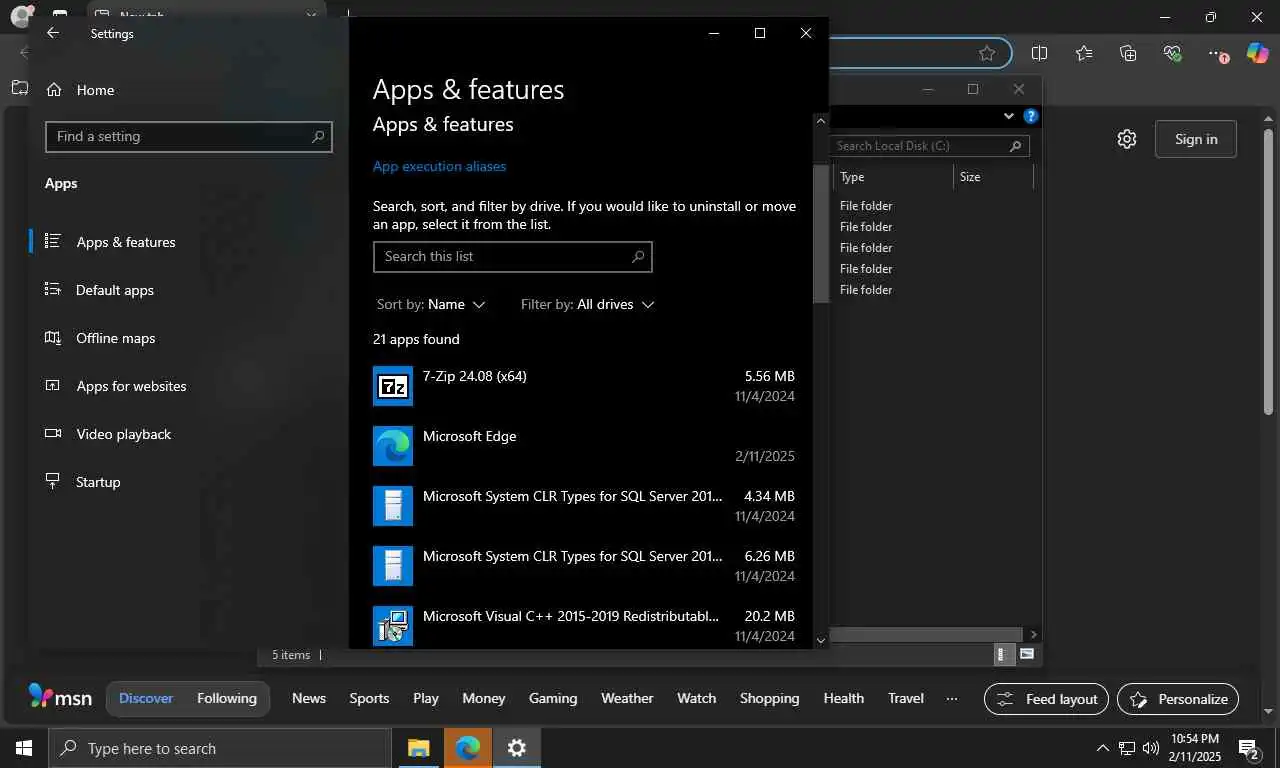
Task: Select the 7-Zip app icon
Action: 393,386
